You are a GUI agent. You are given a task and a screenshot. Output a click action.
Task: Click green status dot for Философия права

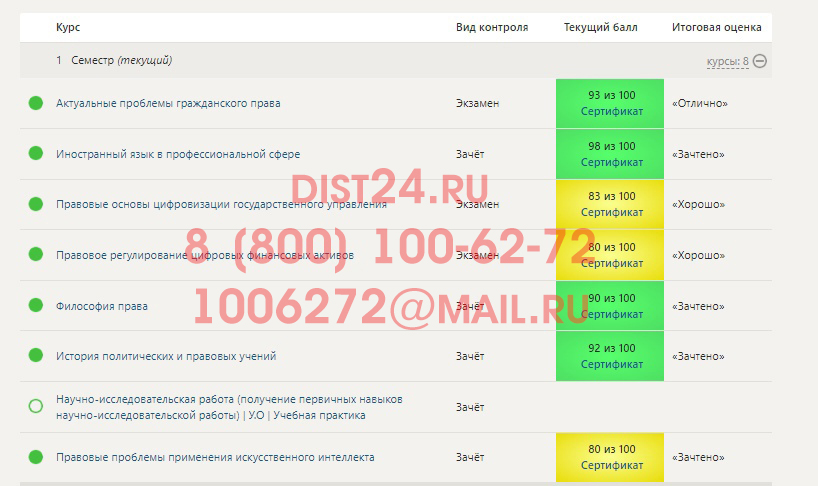tap(36, 305)
